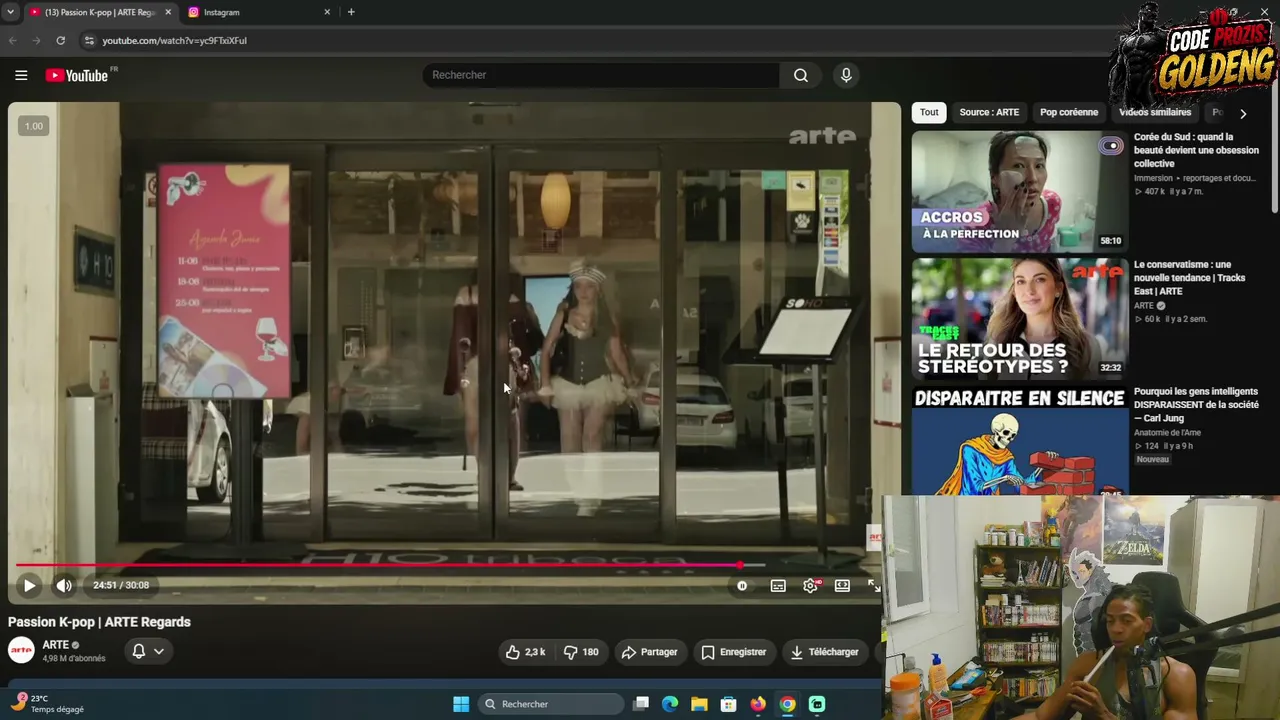Open Microsoft Store from the taskbar
This screenshot has width=1280, height=720.
click(x=729, y=704)
